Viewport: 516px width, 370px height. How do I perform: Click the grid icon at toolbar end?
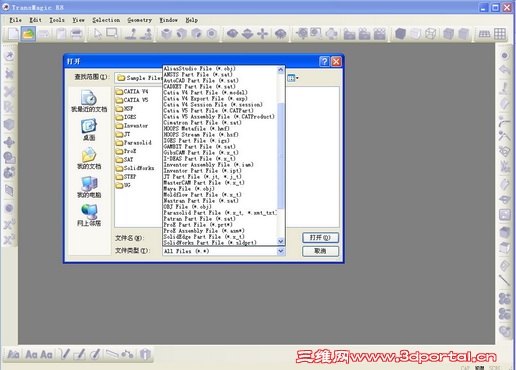pyautogui.click(x=500, y=34)
